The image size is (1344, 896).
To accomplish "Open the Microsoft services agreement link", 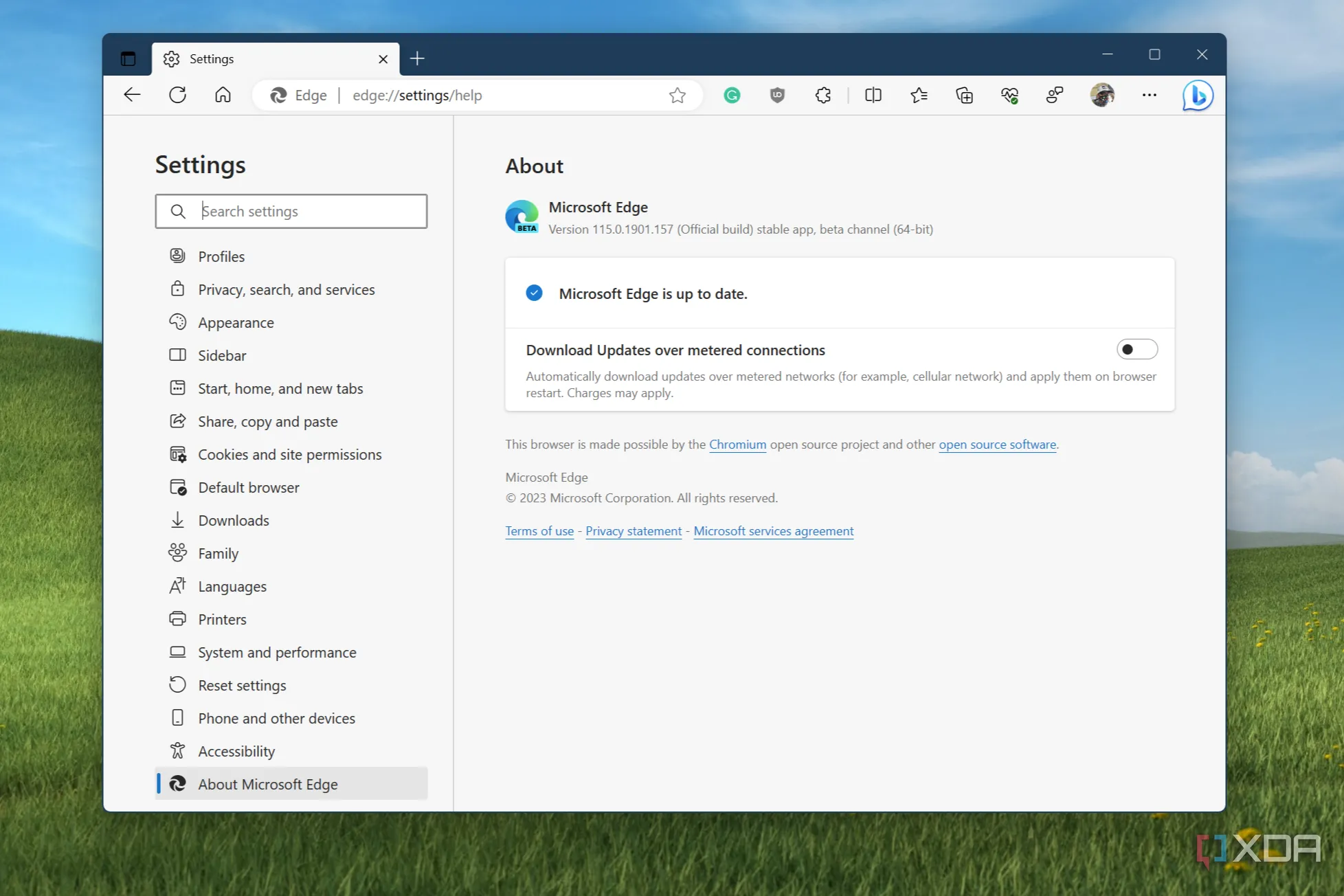I will point(774,531).
